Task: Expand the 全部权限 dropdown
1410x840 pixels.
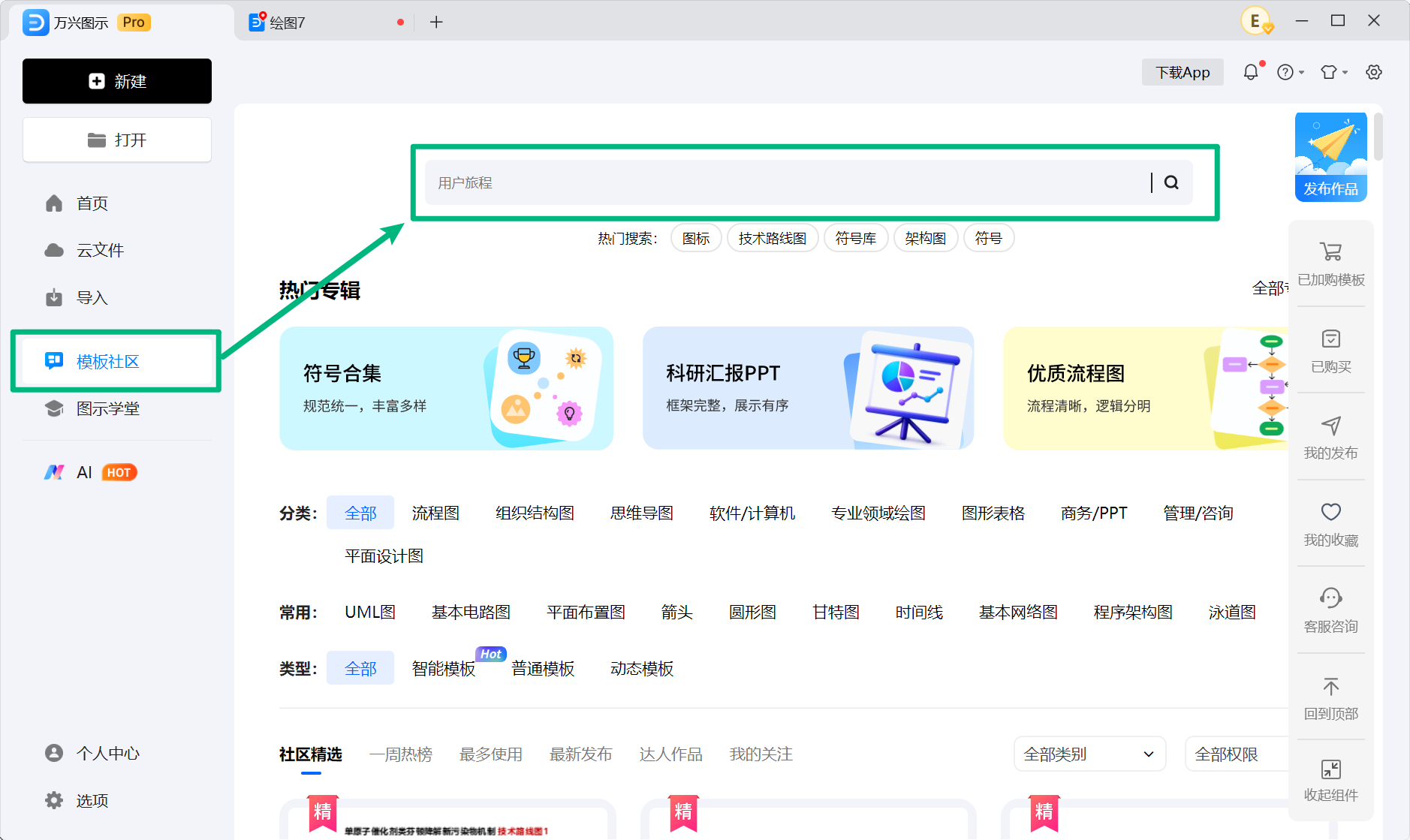Action: [1237, 754]
